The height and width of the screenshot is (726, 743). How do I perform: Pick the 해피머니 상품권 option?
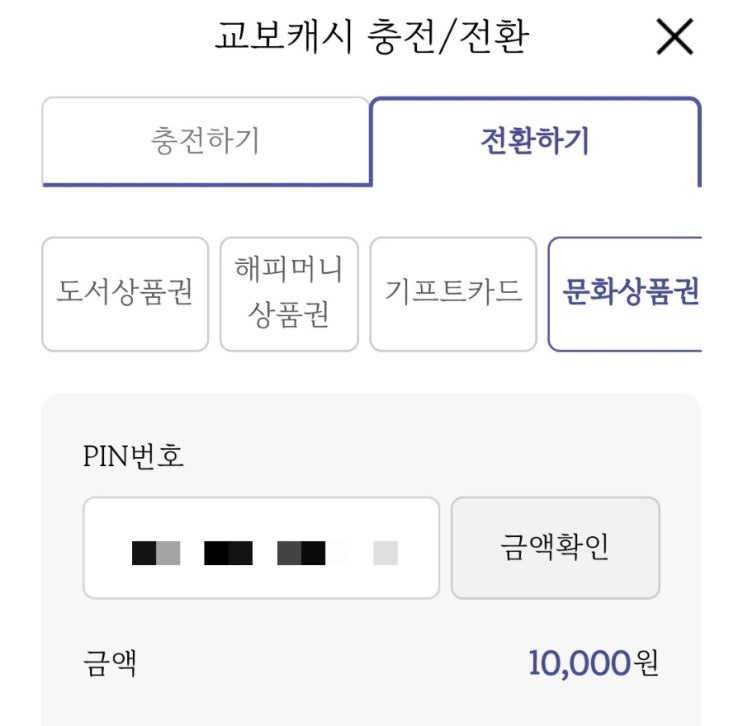(289, 294)
